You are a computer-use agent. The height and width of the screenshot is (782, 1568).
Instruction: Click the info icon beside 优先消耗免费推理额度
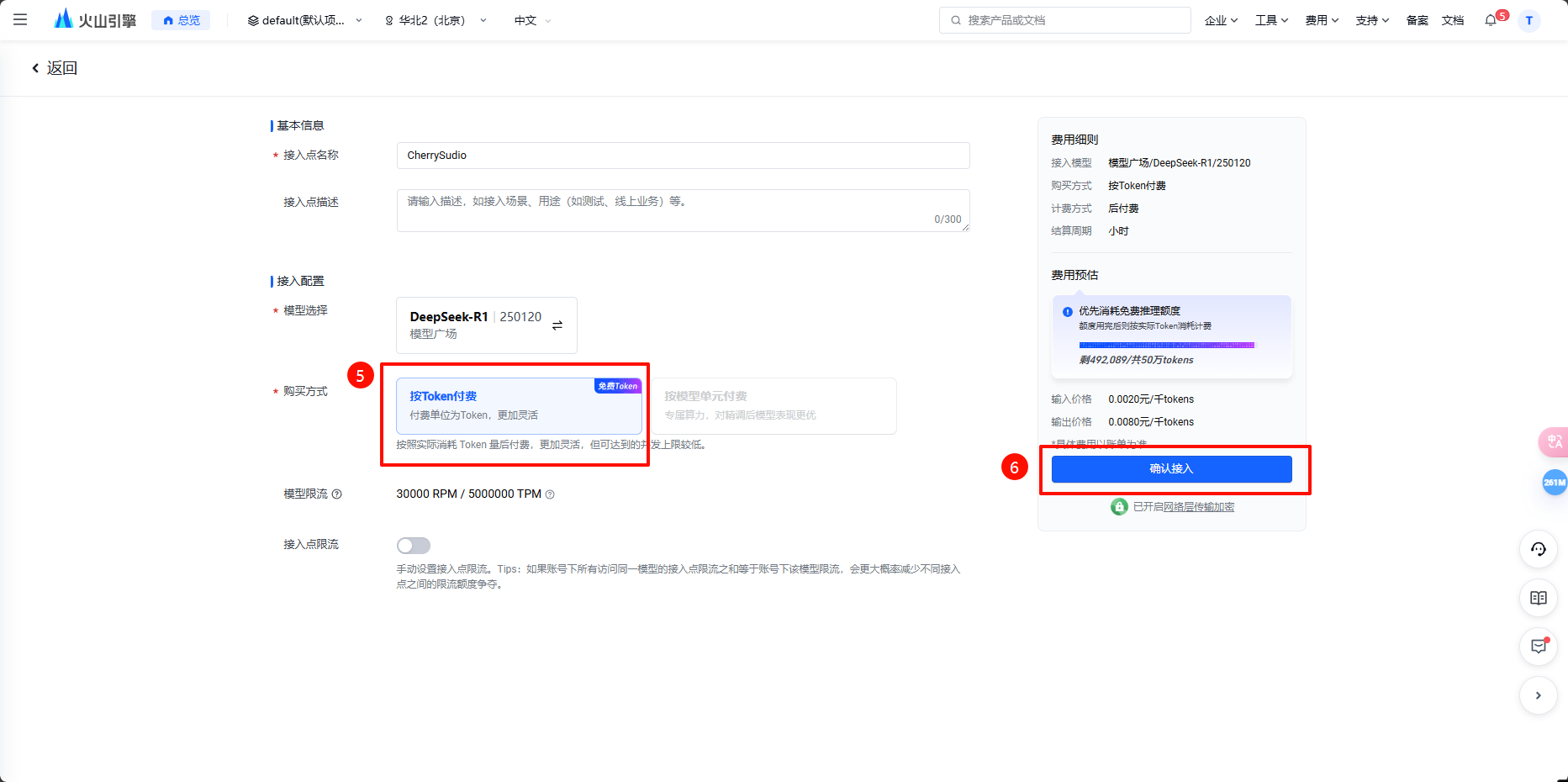(1068, 312)
